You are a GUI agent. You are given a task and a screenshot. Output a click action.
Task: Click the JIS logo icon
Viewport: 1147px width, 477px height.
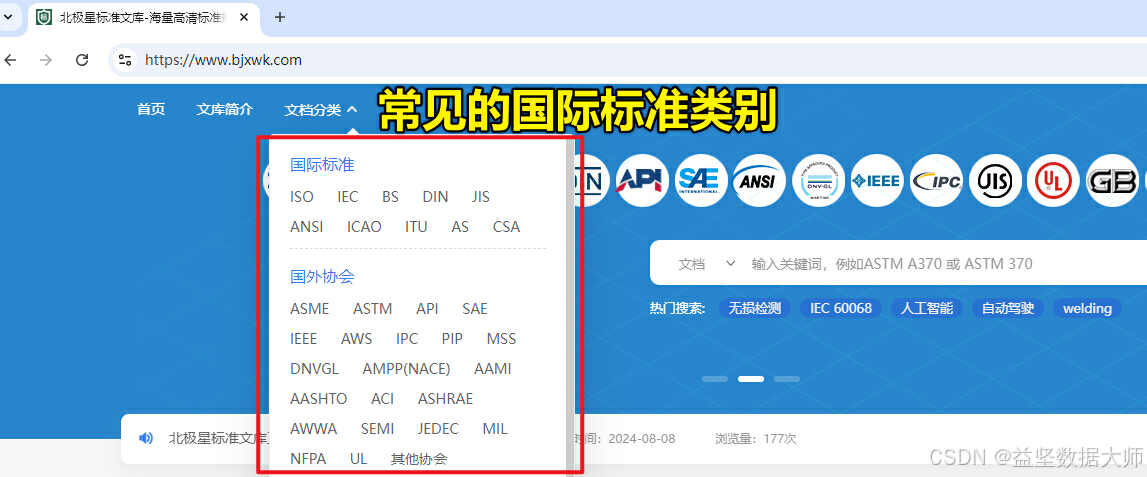click(995, 180)
